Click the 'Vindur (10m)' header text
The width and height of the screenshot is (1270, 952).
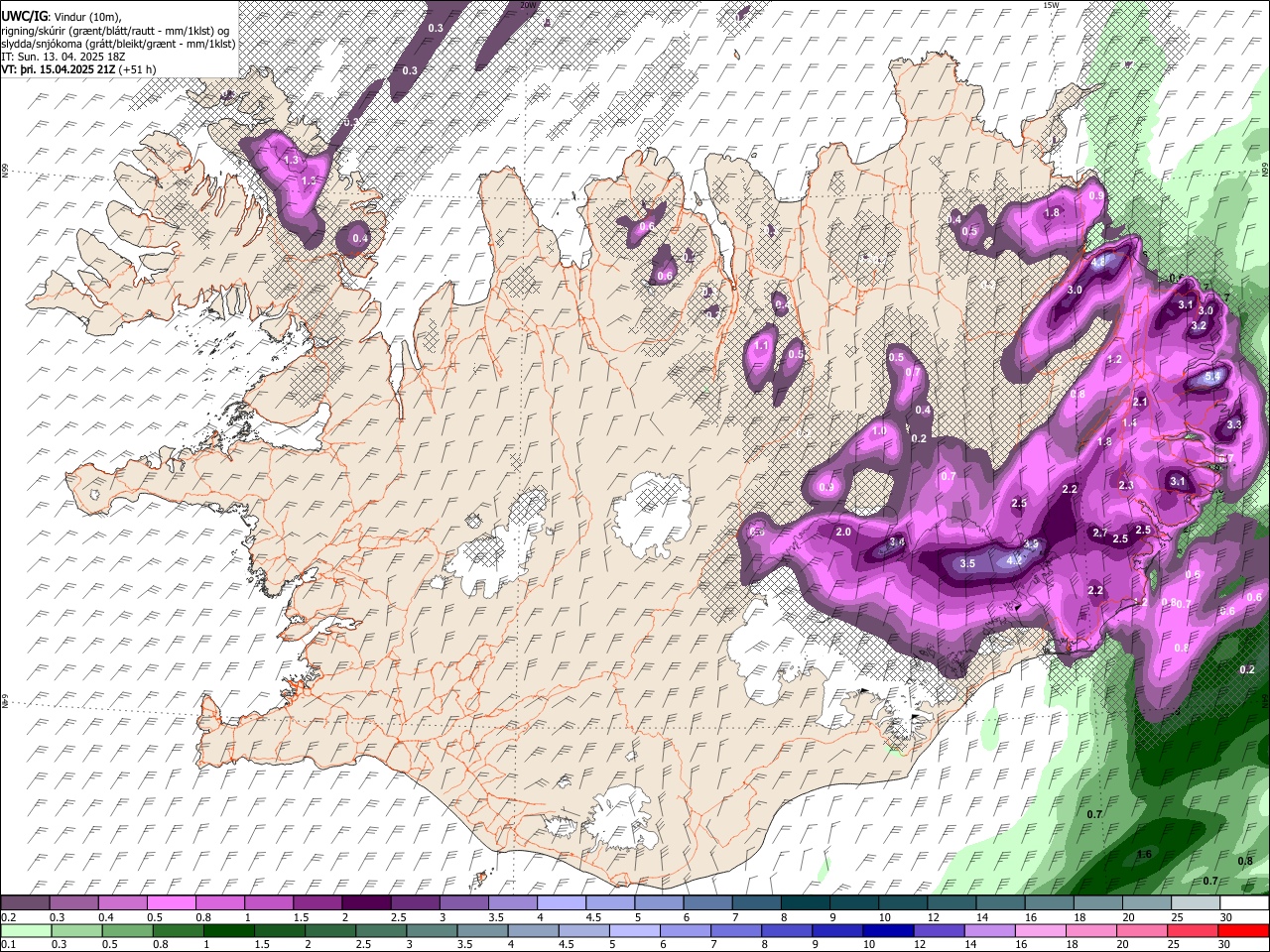coord(87,16)
